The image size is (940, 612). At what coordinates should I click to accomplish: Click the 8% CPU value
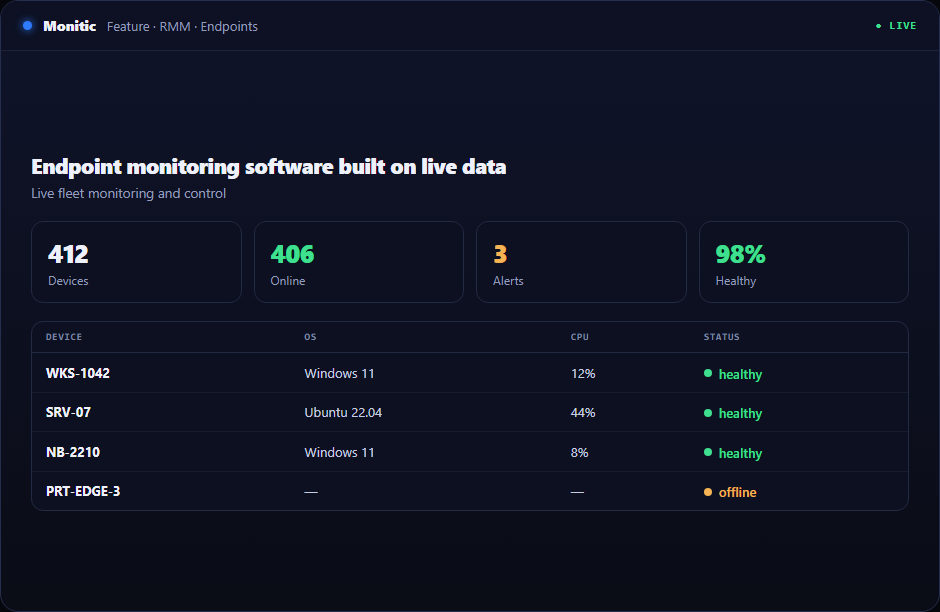[x=579, y=453]
